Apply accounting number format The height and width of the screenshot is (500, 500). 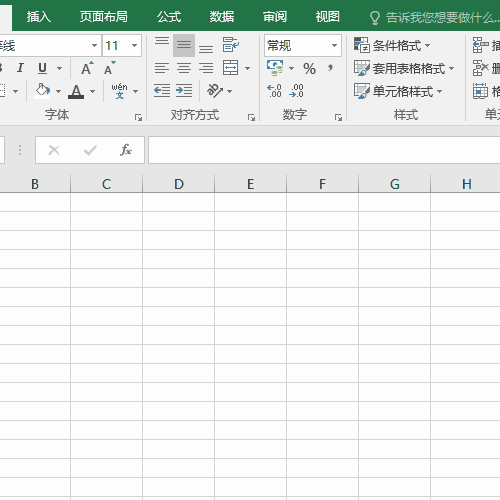point(275,68)
